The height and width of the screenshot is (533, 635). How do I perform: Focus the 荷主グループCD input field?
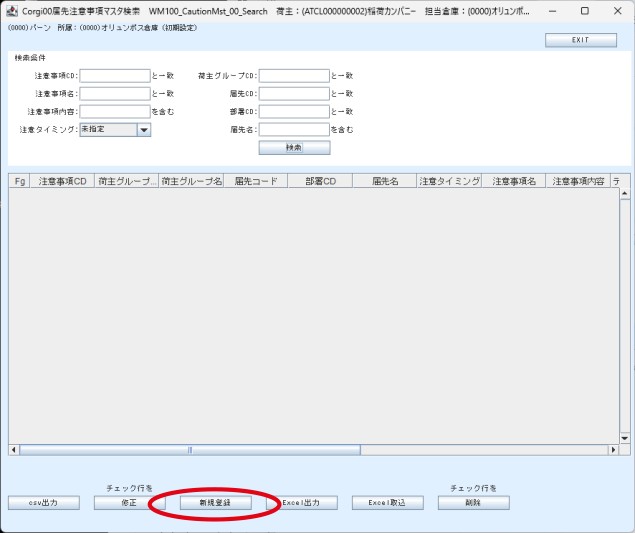pos(294,76)
